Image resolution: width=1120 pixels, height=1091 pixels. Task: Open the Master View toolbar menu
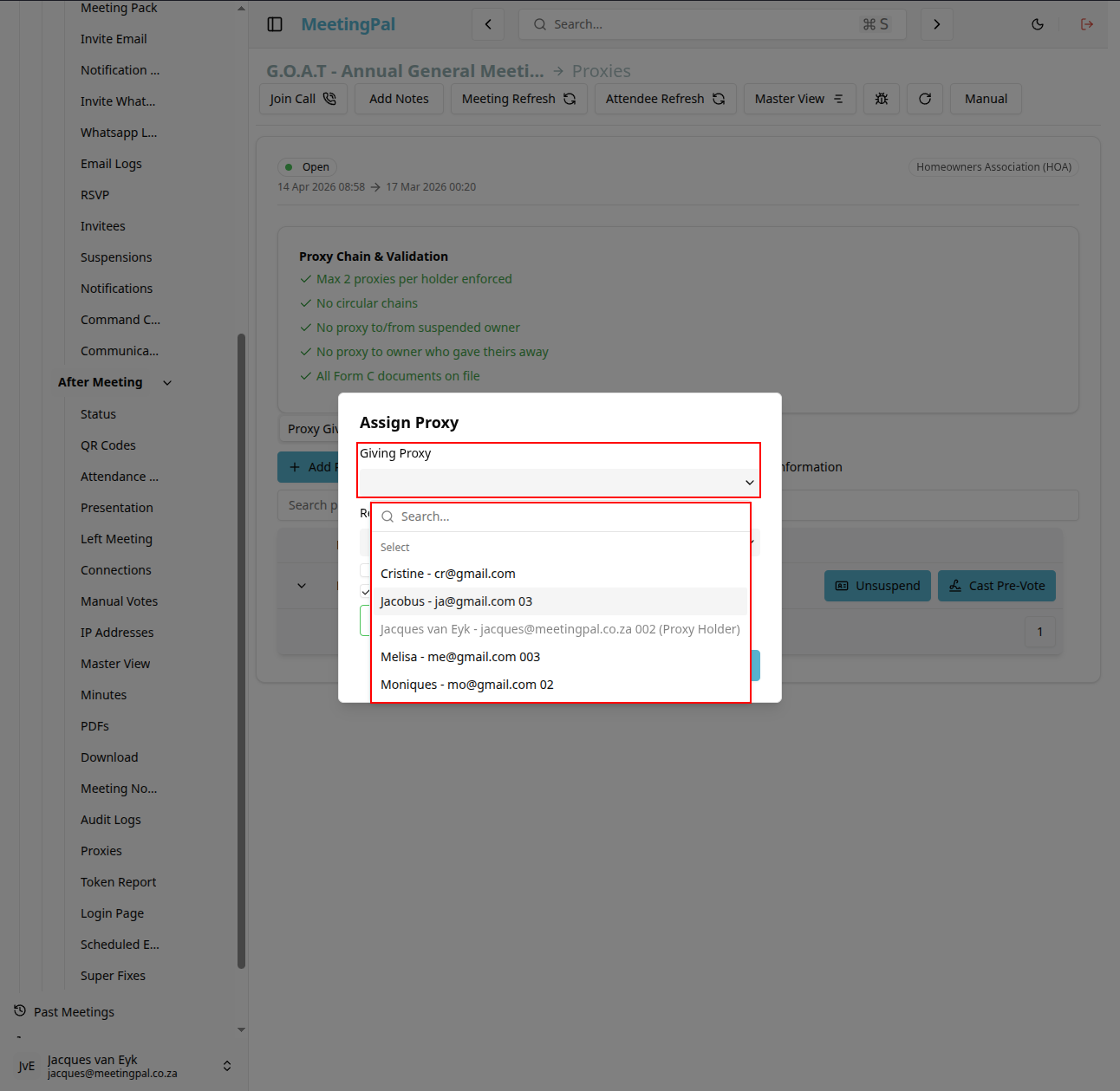click(800, 99)
